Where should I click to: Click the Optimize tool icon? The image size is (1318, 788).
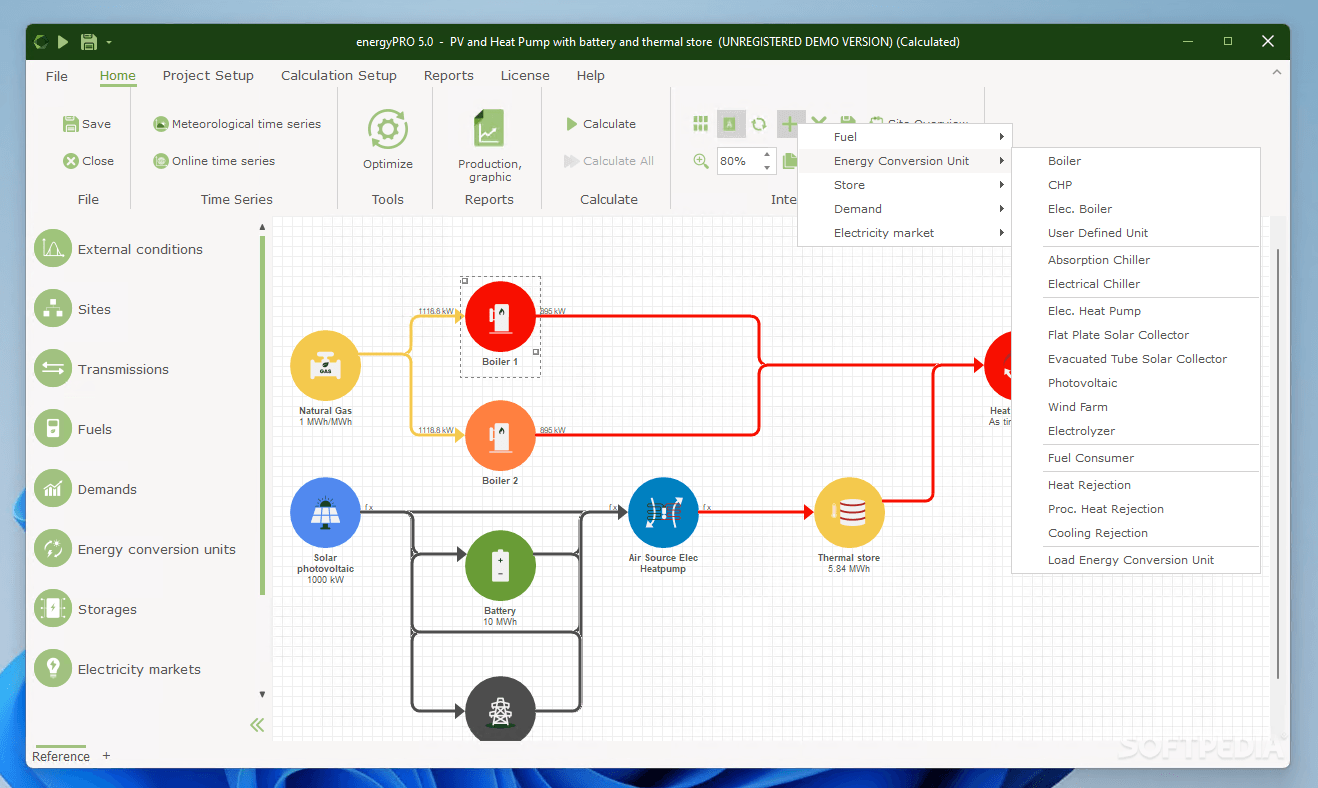tap(388, 130)
